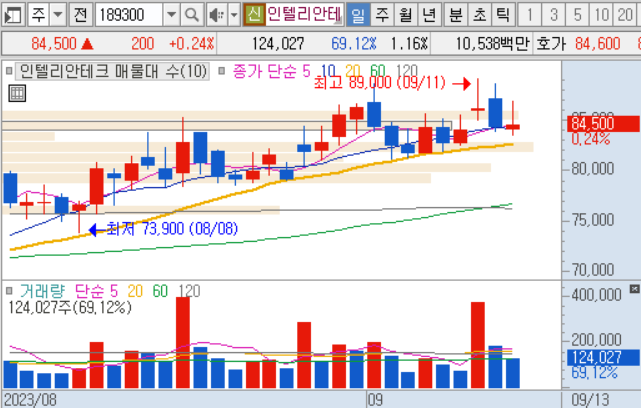The image size is (641, 408).
Task: Switch to weekly 주 chart period
Action: (x=382, y=15)
